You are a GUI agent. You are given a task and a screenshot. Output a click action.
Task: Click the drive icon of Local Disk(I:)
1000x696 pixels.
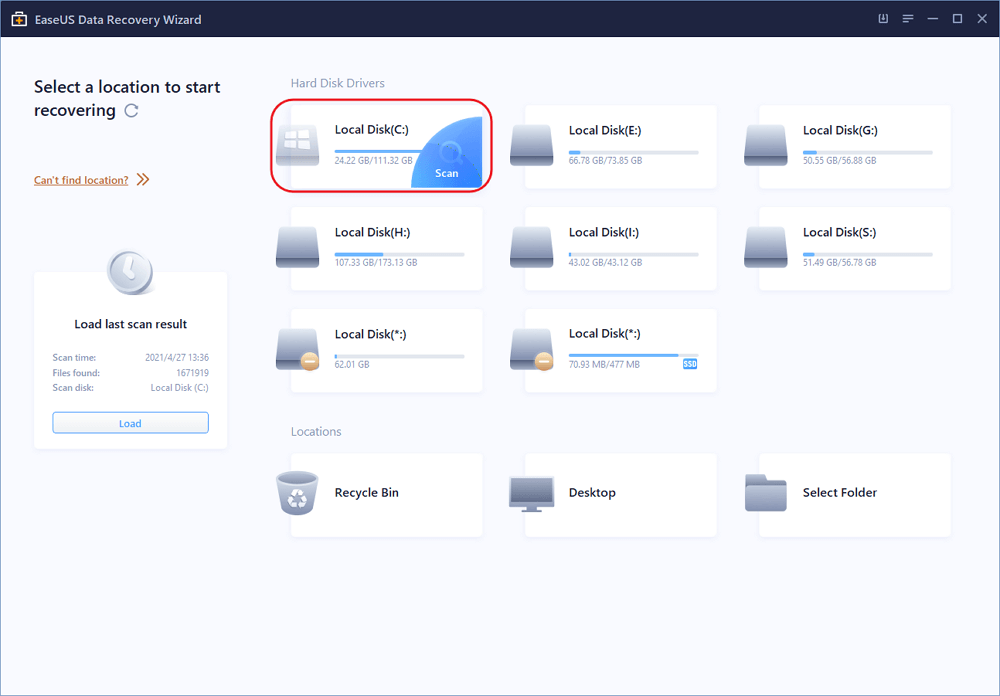[531, 248]
